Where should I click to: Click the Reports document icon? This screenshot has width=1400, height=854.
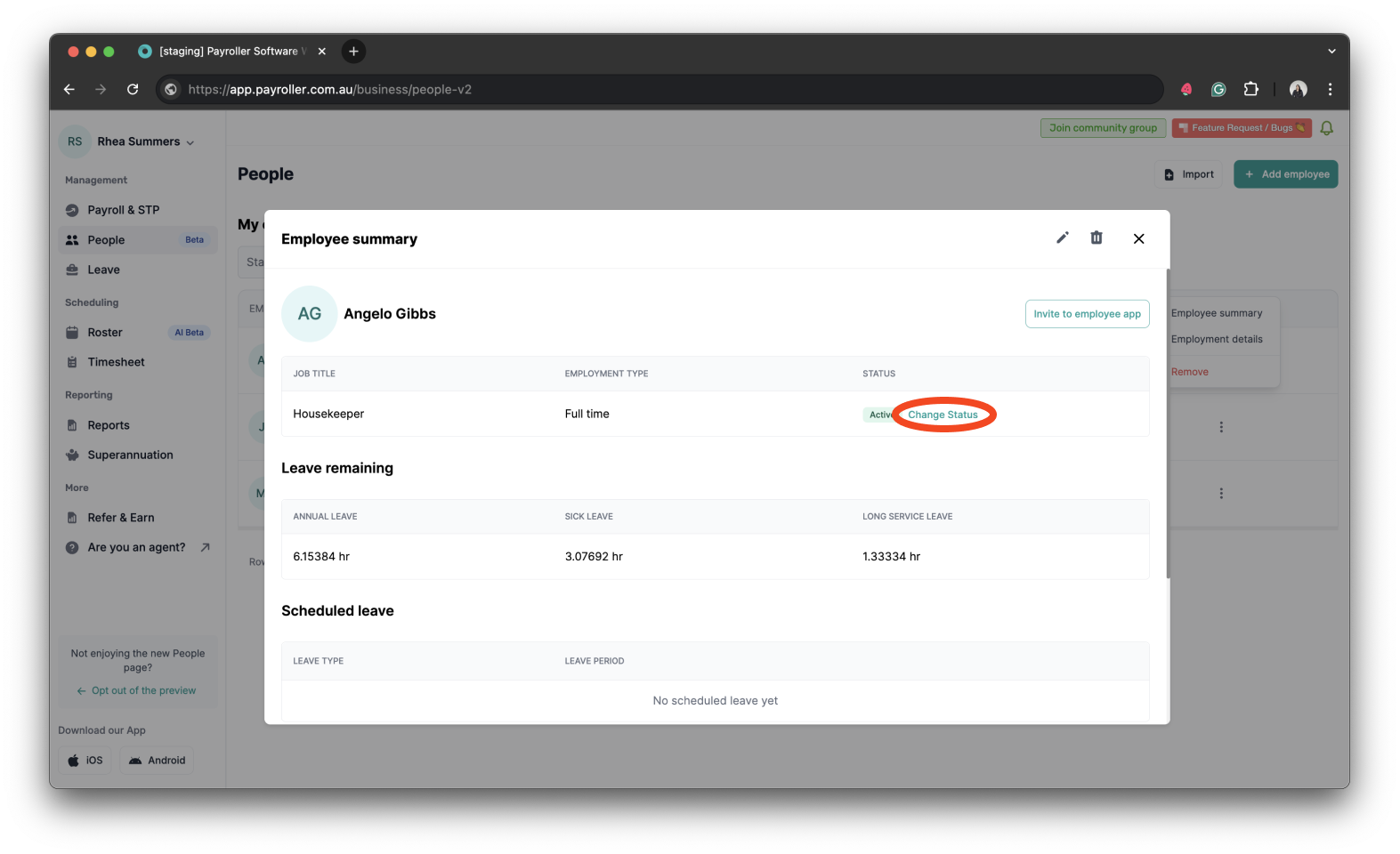pos(72,425)
